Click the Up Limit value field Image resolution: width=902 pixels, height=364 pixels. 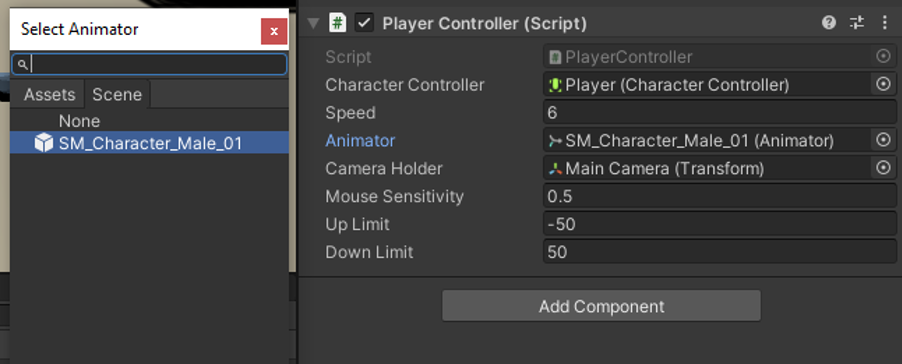pos(720,224)
